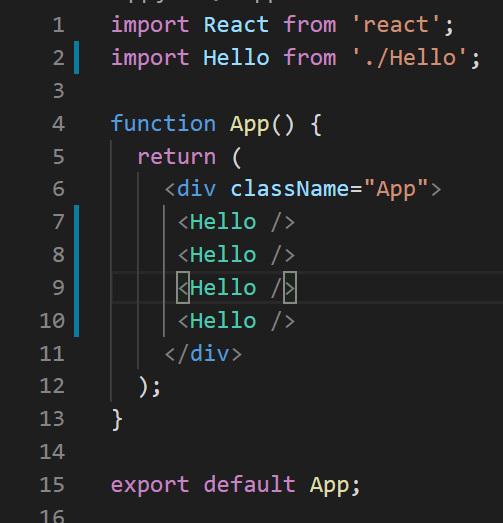Click line number 13 in the gutter
The image size is (503, 523).
point(52,419)
